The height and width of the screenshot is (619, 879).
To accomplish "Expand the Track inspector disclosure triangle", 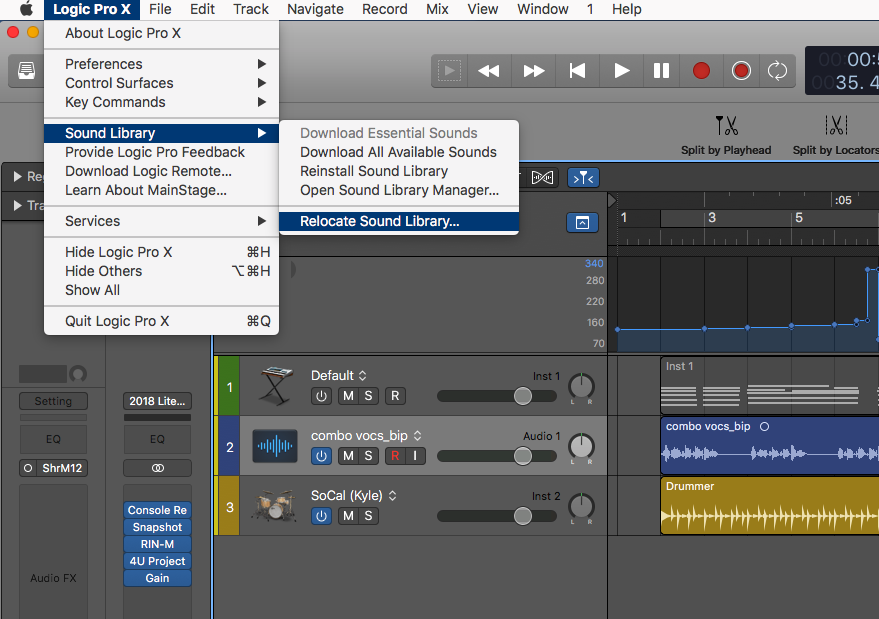I will pyautogui.click(x=18, y=206).
